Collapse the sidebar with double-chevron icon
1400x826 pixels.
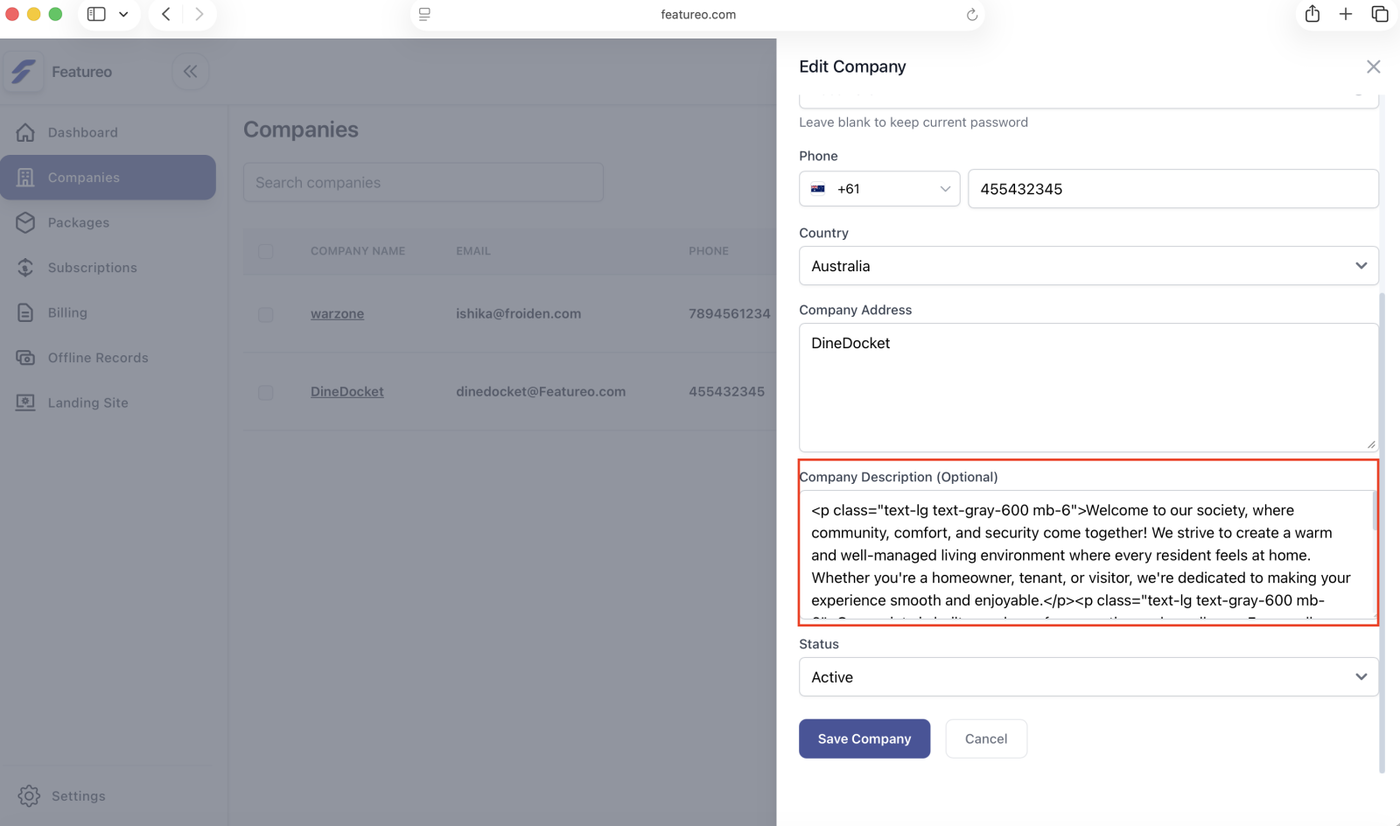(x=190, y=72)
